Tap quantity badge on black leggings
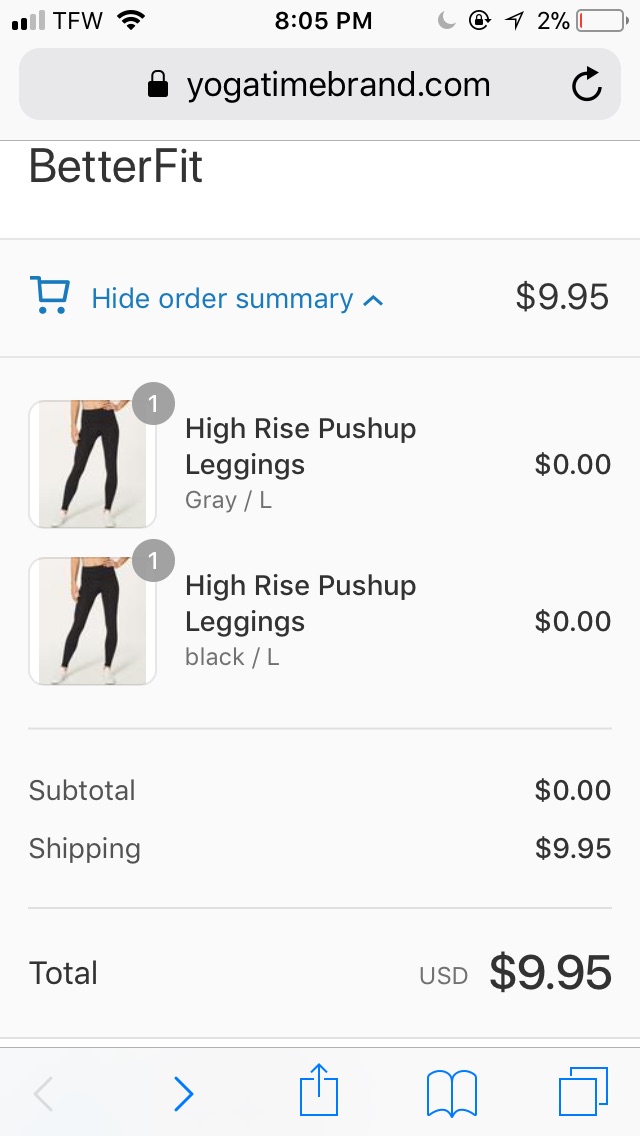Viewport: 640px width, 1136px height. pyautogui.click(x=153, y=561)
